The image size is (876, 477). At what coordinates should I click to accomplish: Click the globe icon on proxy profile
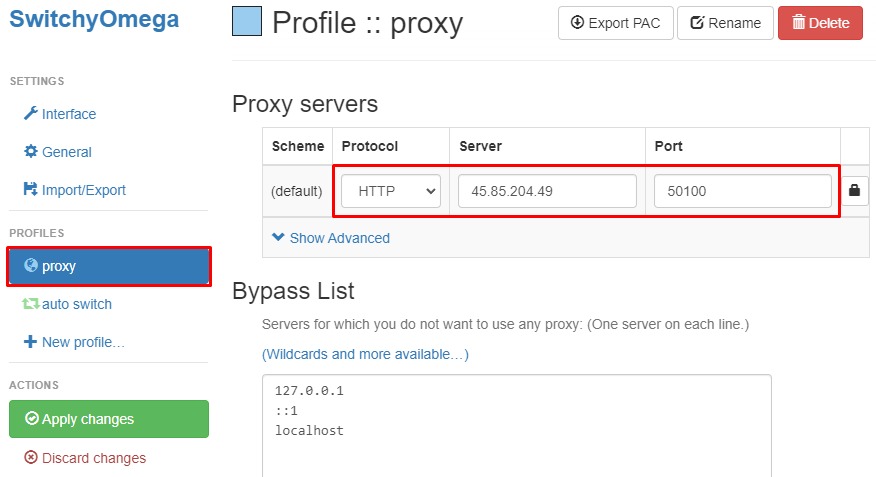pyautogui.click(x=30, y=266)
